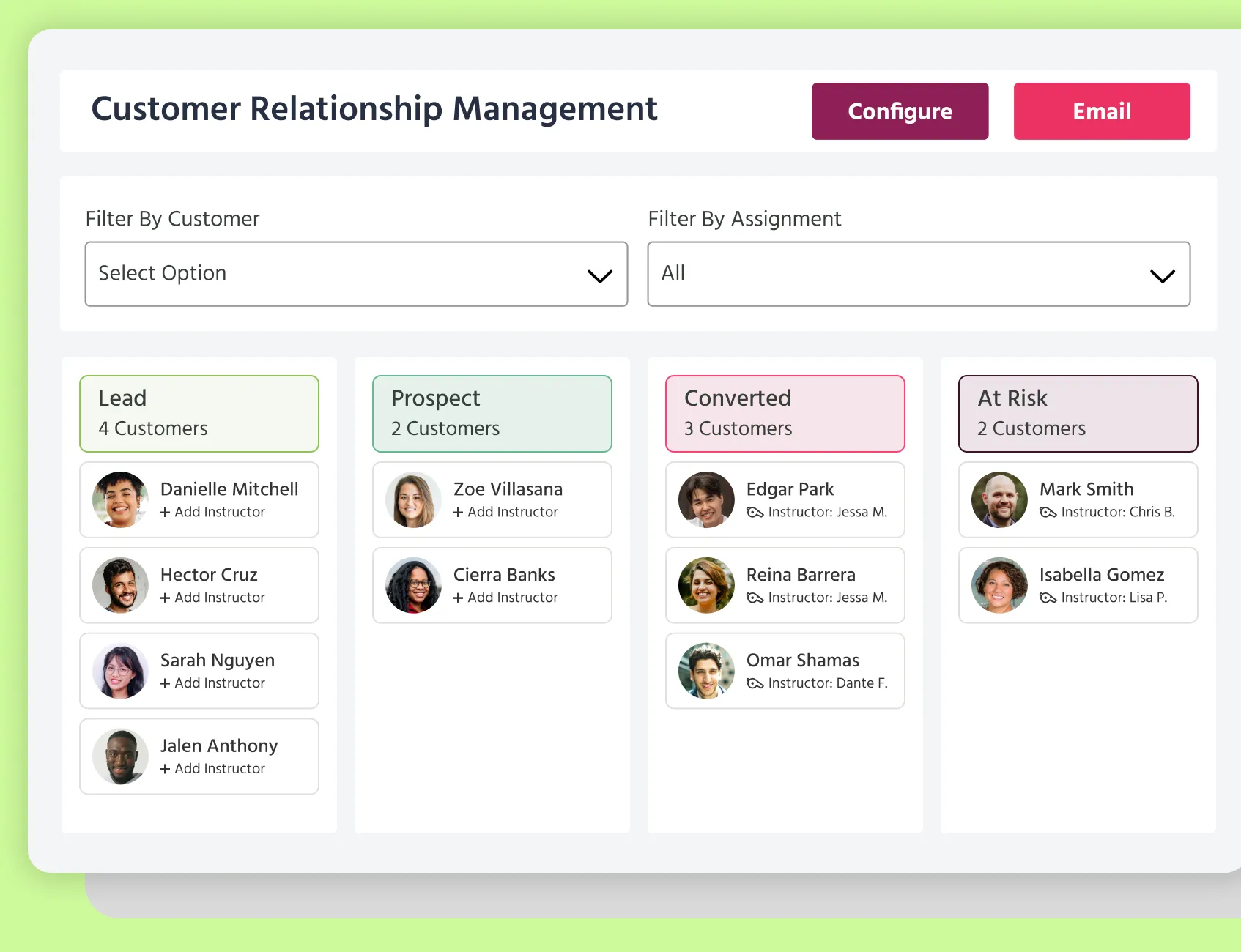Image resolution: width=1241 pixels, height=952 pixels.
Task: Click the Omar Shamas name
Action: point(803,661)
